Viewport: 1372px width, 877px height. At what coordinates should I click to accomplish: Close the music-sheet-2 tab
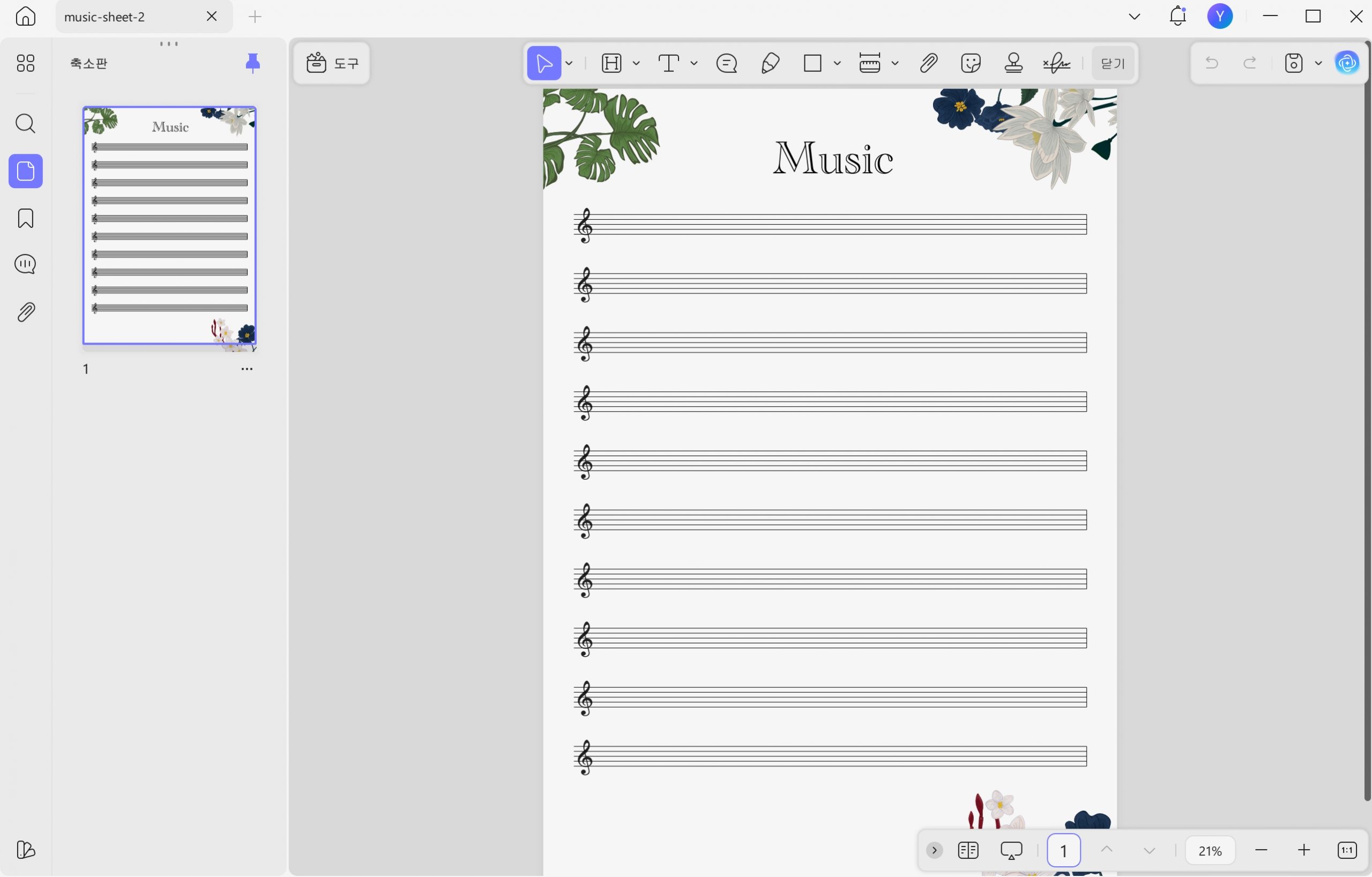[x=212, y=17]
